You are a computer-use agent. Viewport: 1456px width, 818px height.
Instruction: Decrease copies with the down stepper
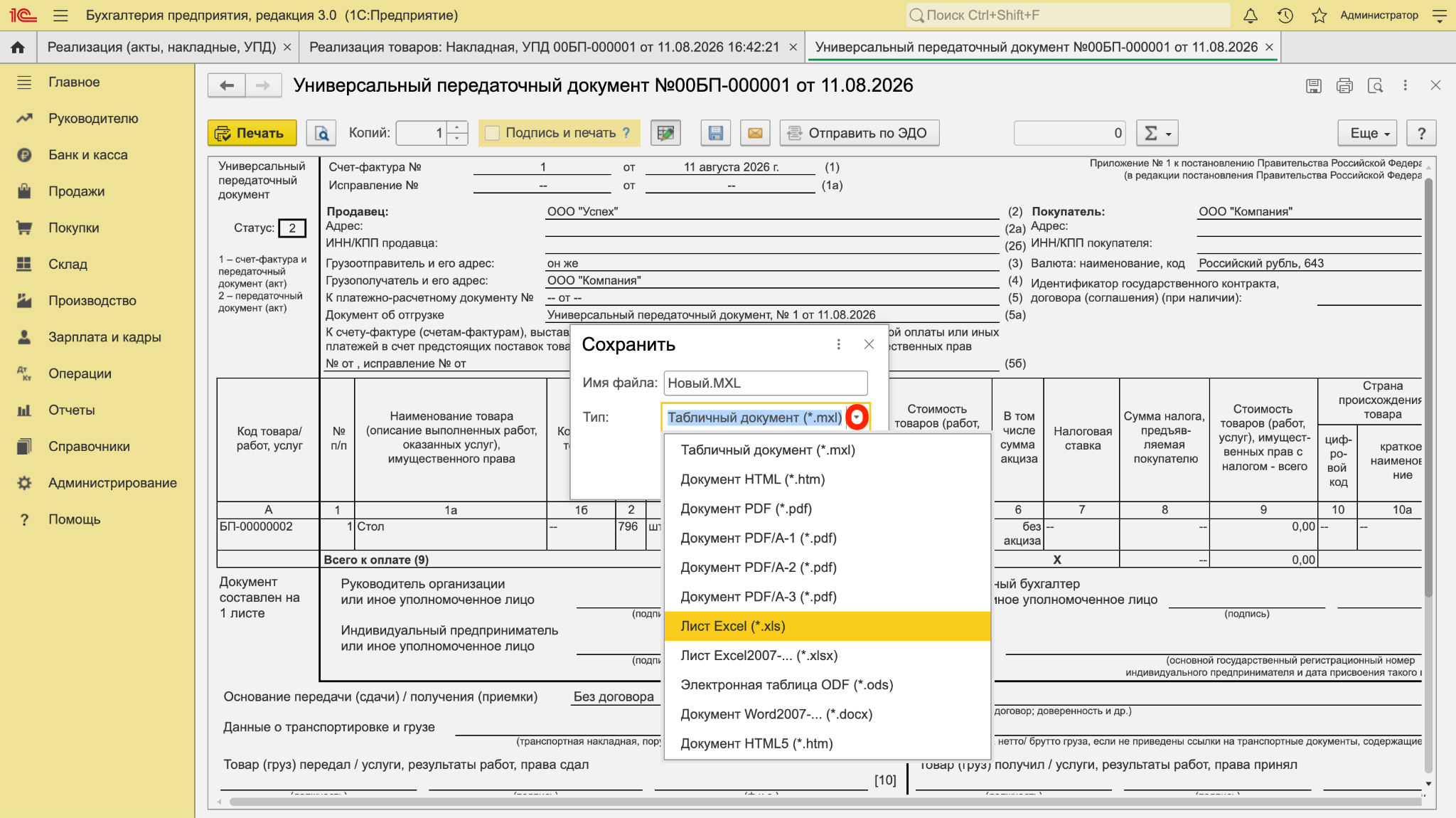click(x=457, y=139)
